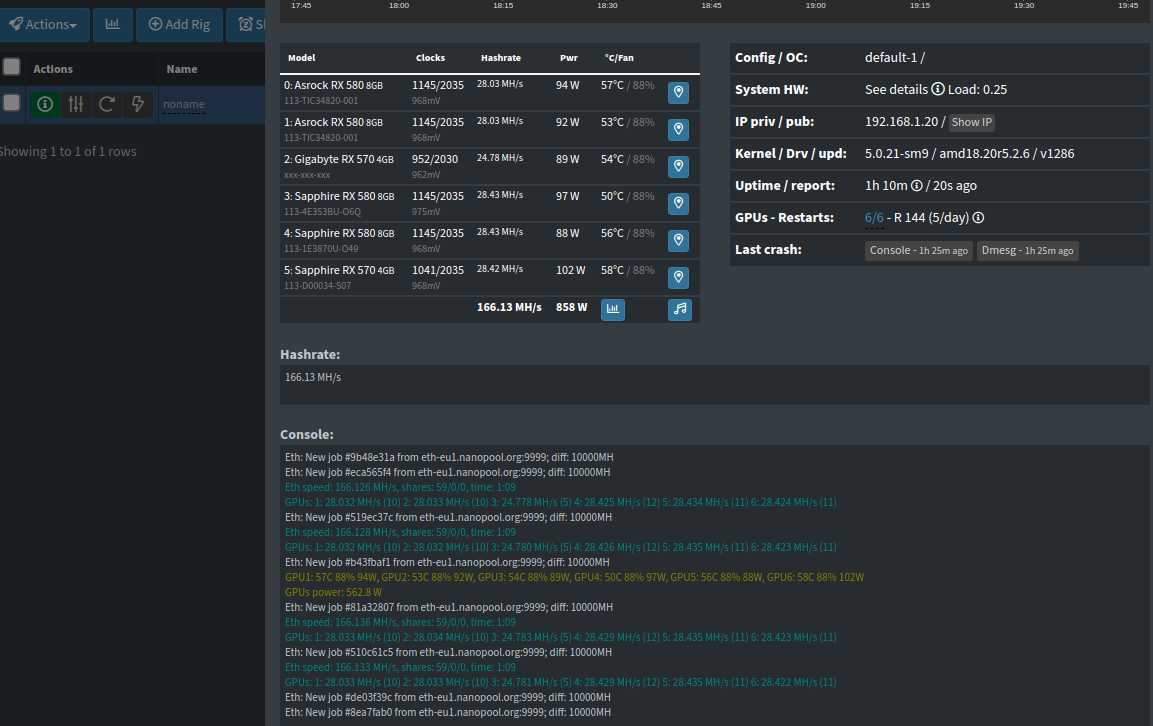Click the Show IP button

tap(971, 122)
